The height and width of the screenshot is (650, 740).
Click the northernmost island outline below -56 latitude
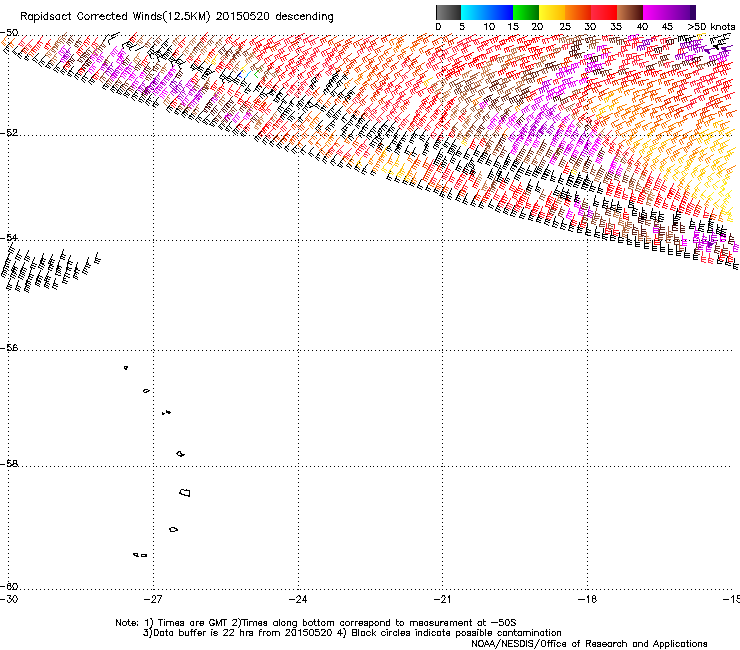(x=126, y=368)
